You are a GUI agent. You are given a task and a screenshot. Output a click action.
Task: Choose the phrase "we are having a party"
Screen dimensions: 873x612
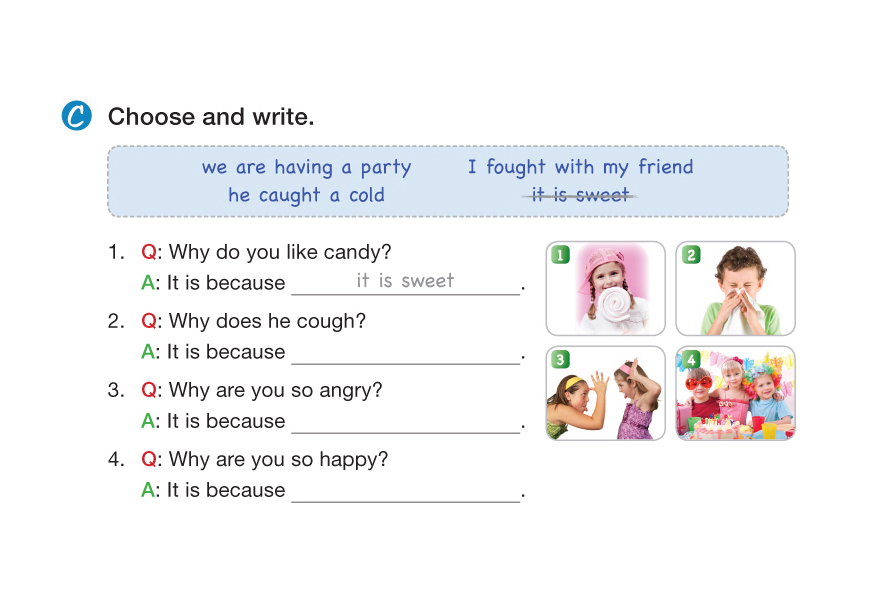tap(306, 167)
